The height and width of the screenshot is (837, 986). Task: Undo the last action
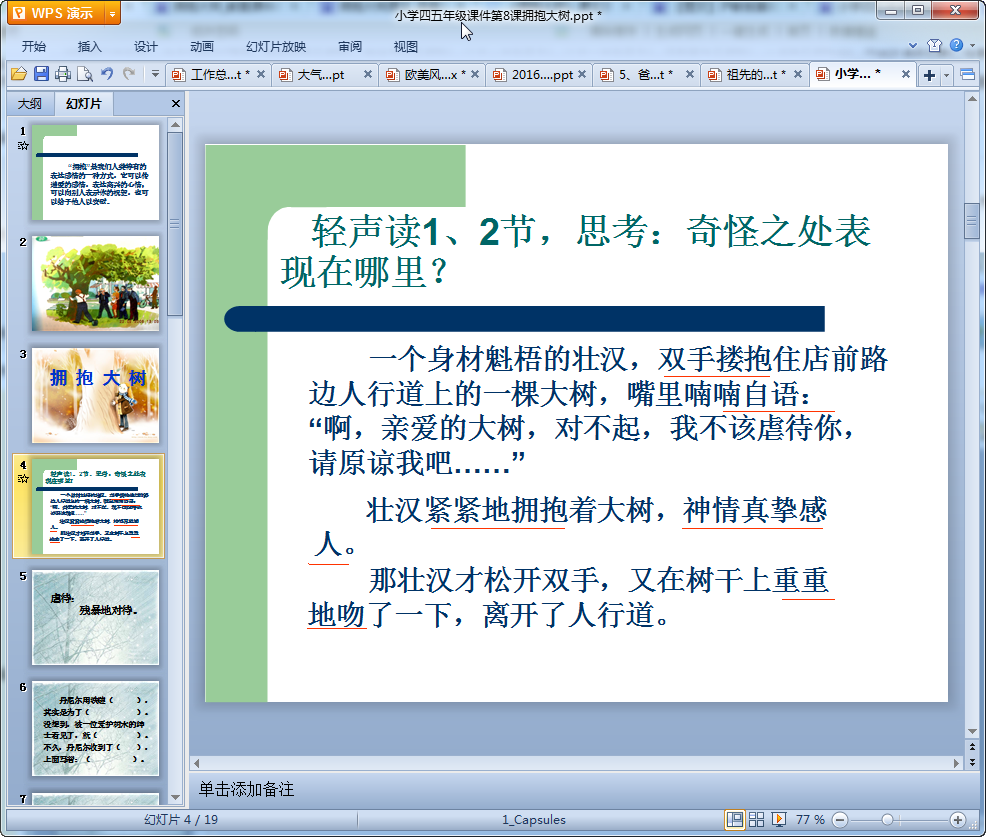pos(107,74)
